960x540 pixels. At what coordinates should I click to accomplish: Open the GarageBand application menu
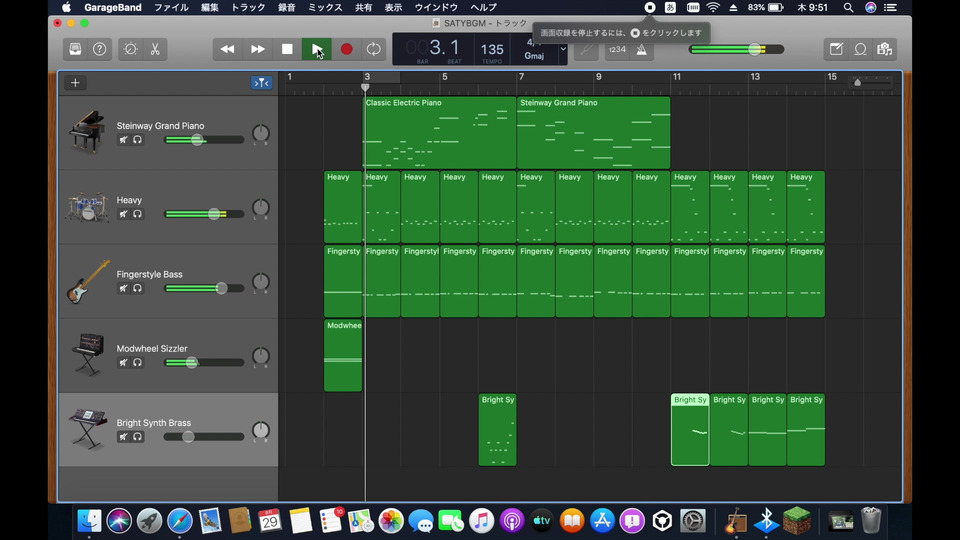click(x=113, y=7)
